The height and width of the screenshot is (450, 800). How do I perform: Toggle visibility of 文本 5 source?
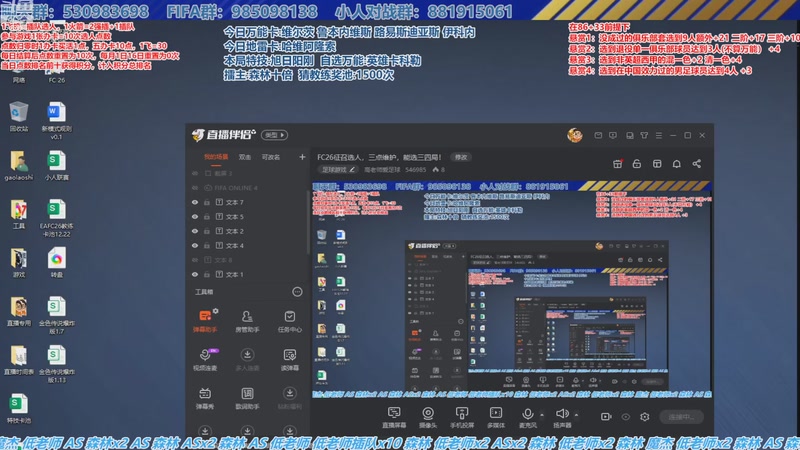coord(195,217)
